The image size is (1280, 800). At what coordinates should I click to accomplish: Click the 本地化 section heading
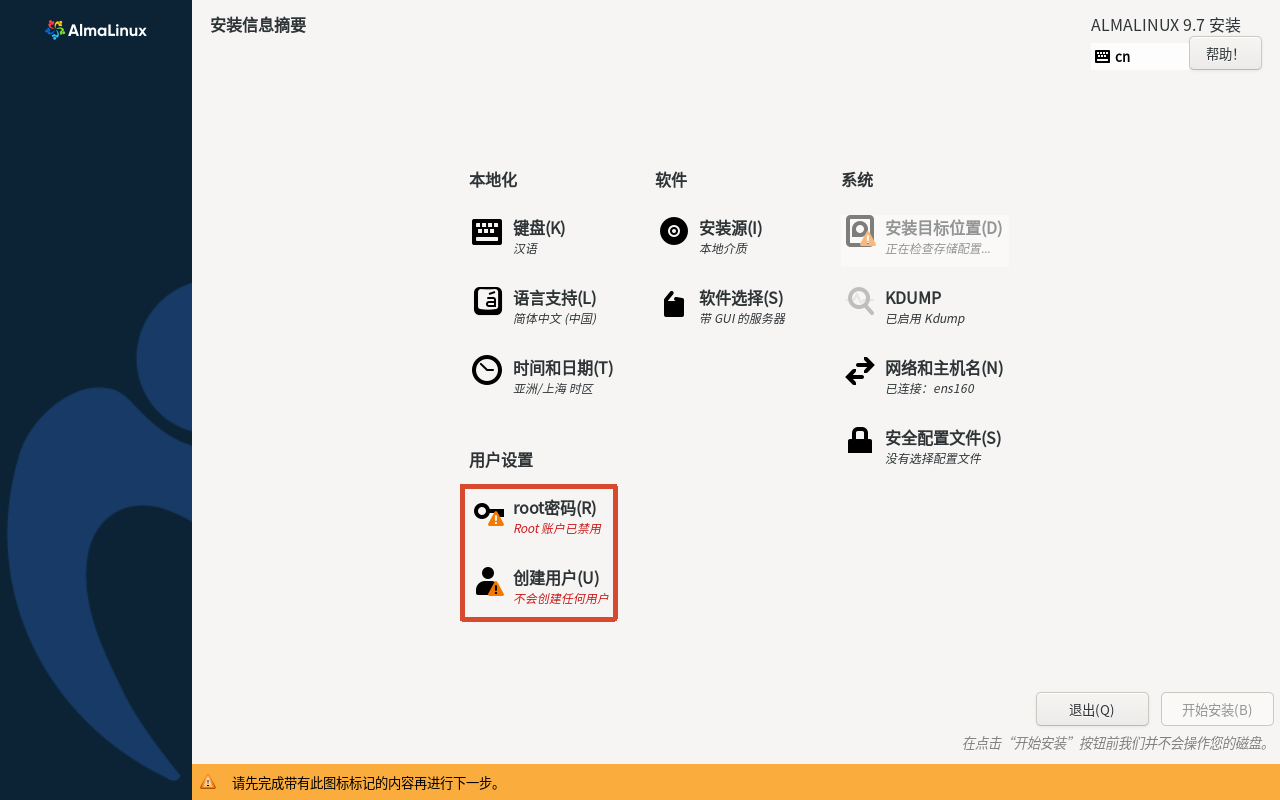[493, 180]
